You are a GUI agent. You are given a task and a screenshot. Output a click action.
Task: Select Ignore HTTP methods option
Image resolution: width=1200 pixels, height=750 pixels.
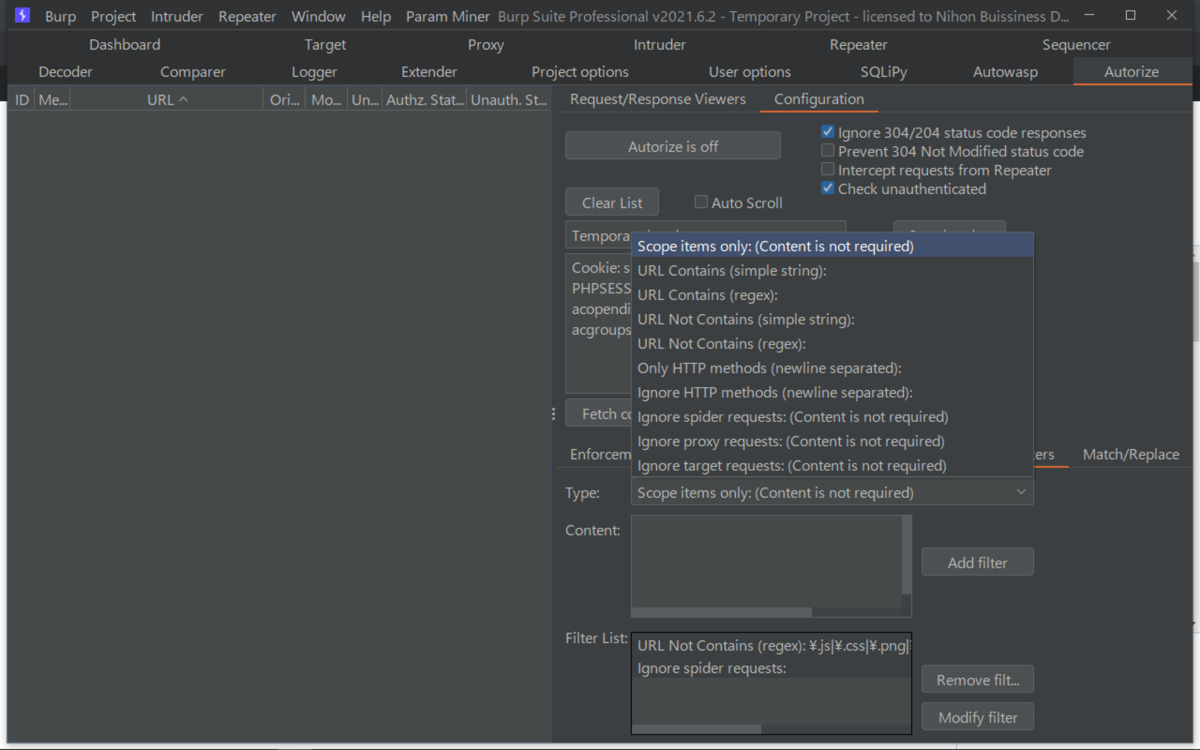[832, 392]
